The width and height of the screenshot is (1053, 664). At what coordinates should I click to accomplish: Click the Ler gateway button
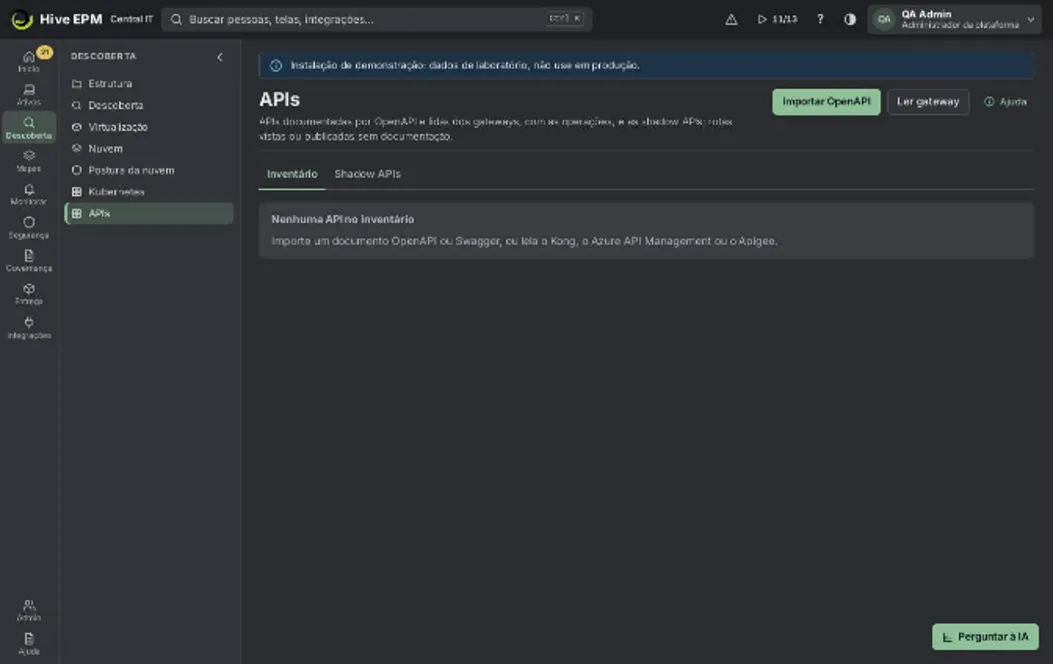click(x=928, y=102)
